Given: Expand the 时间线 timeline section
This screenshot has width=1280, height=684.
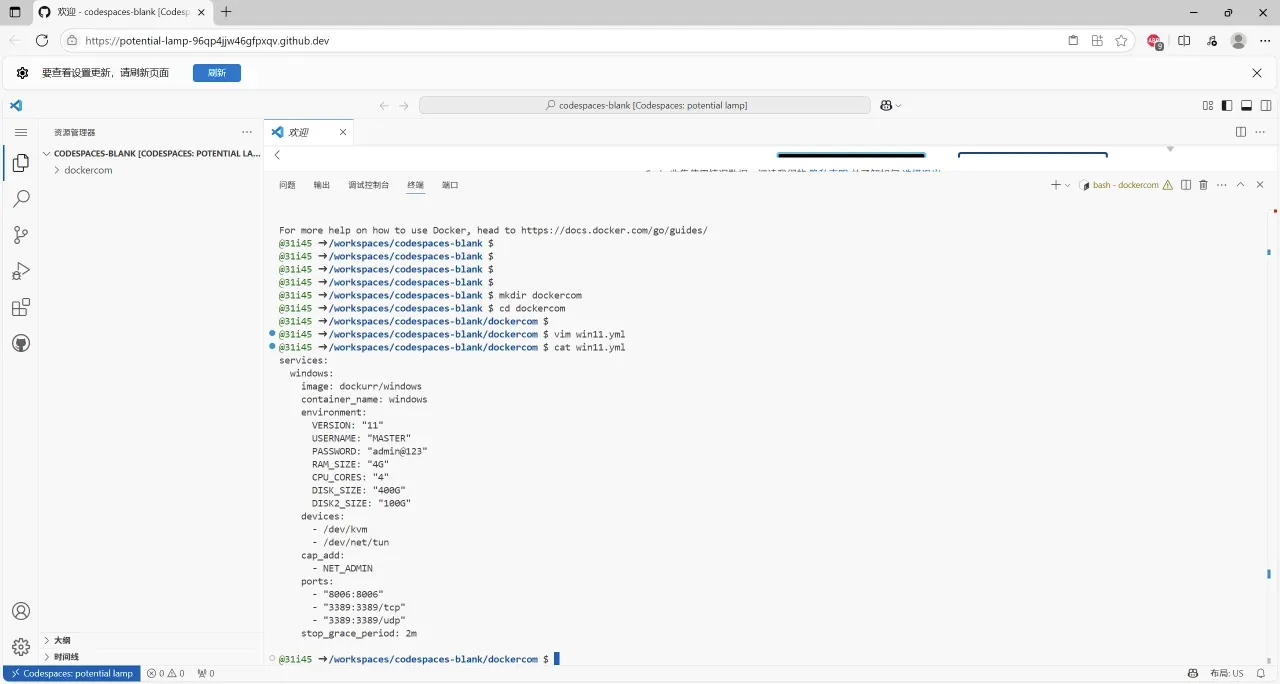Looking at the screenshot, I should [151, 657].
